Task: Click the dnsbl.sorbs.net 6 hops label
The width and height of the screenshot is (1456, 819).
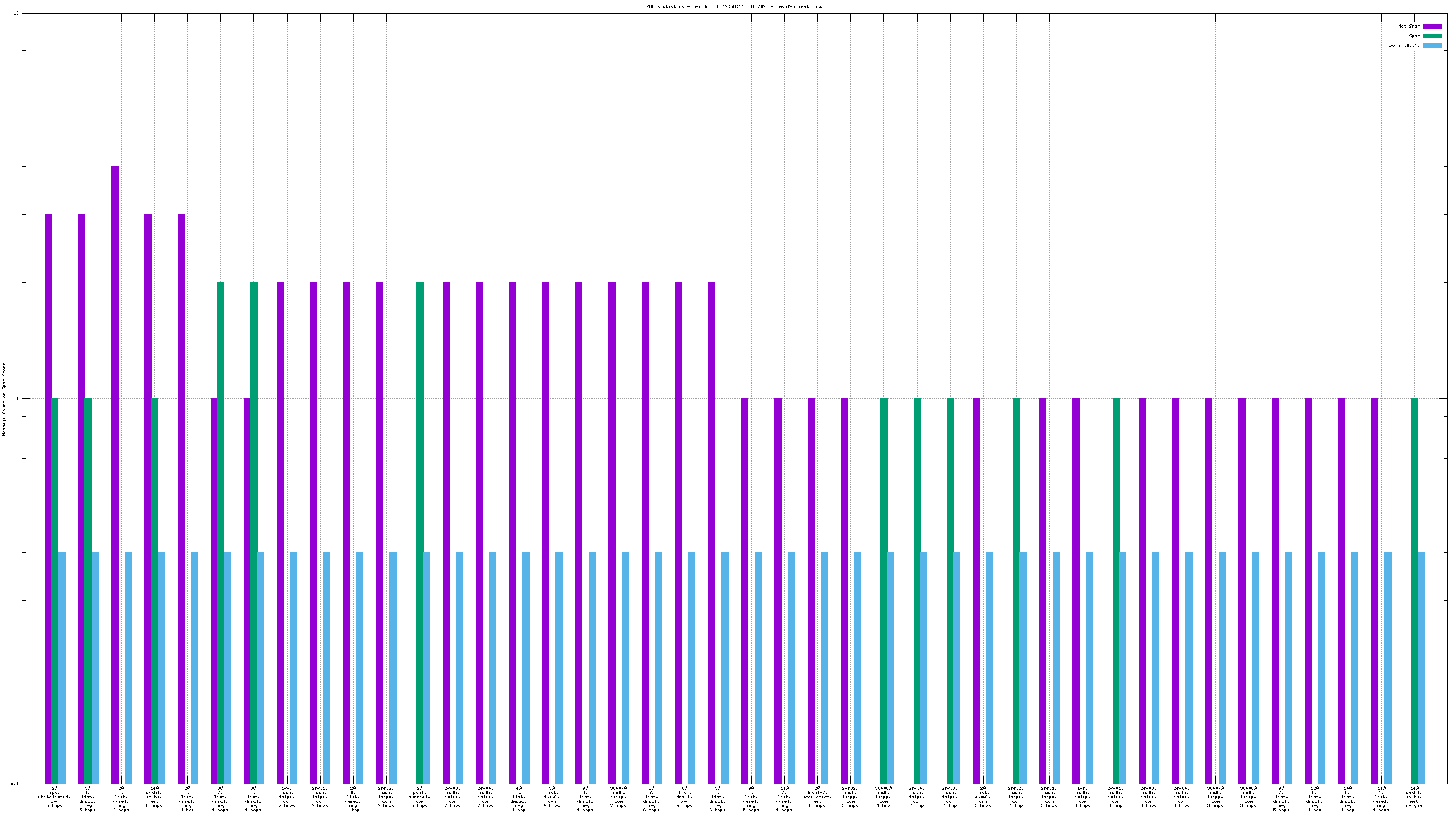Action: pyautogui.click(x=154, y=796)
